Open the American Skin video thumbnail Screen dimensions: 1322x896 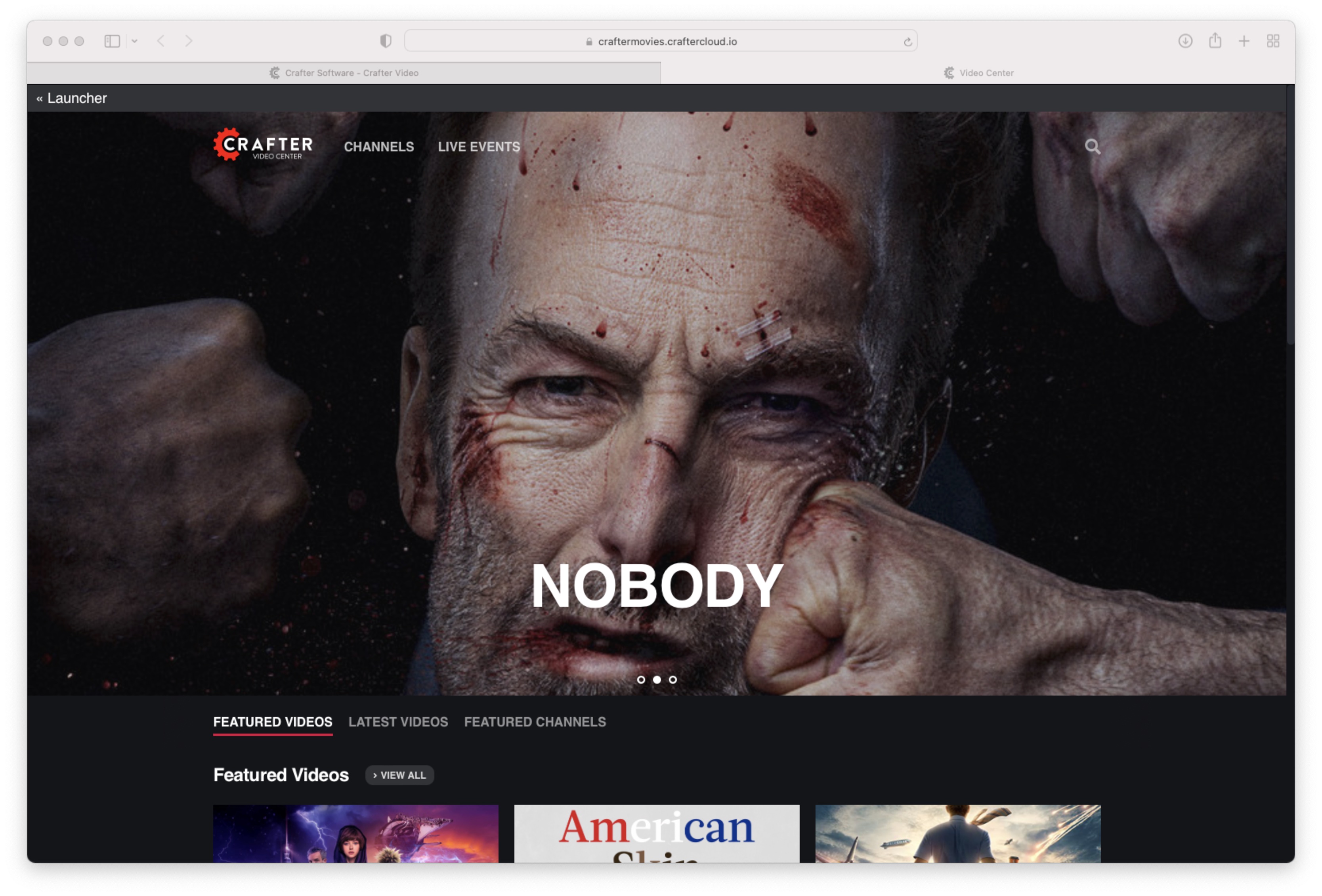pos(657,833)
